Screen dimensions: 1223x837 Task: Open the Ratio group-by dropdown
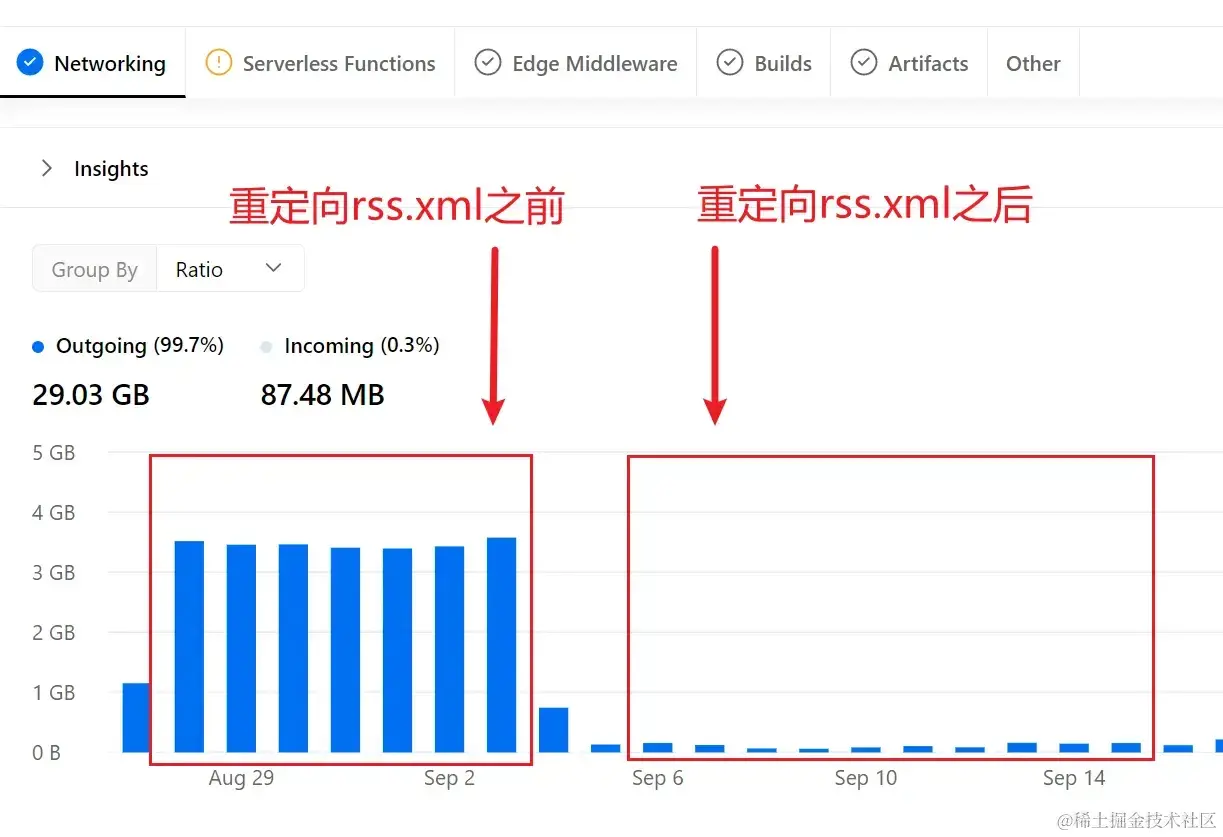point(230,269)
